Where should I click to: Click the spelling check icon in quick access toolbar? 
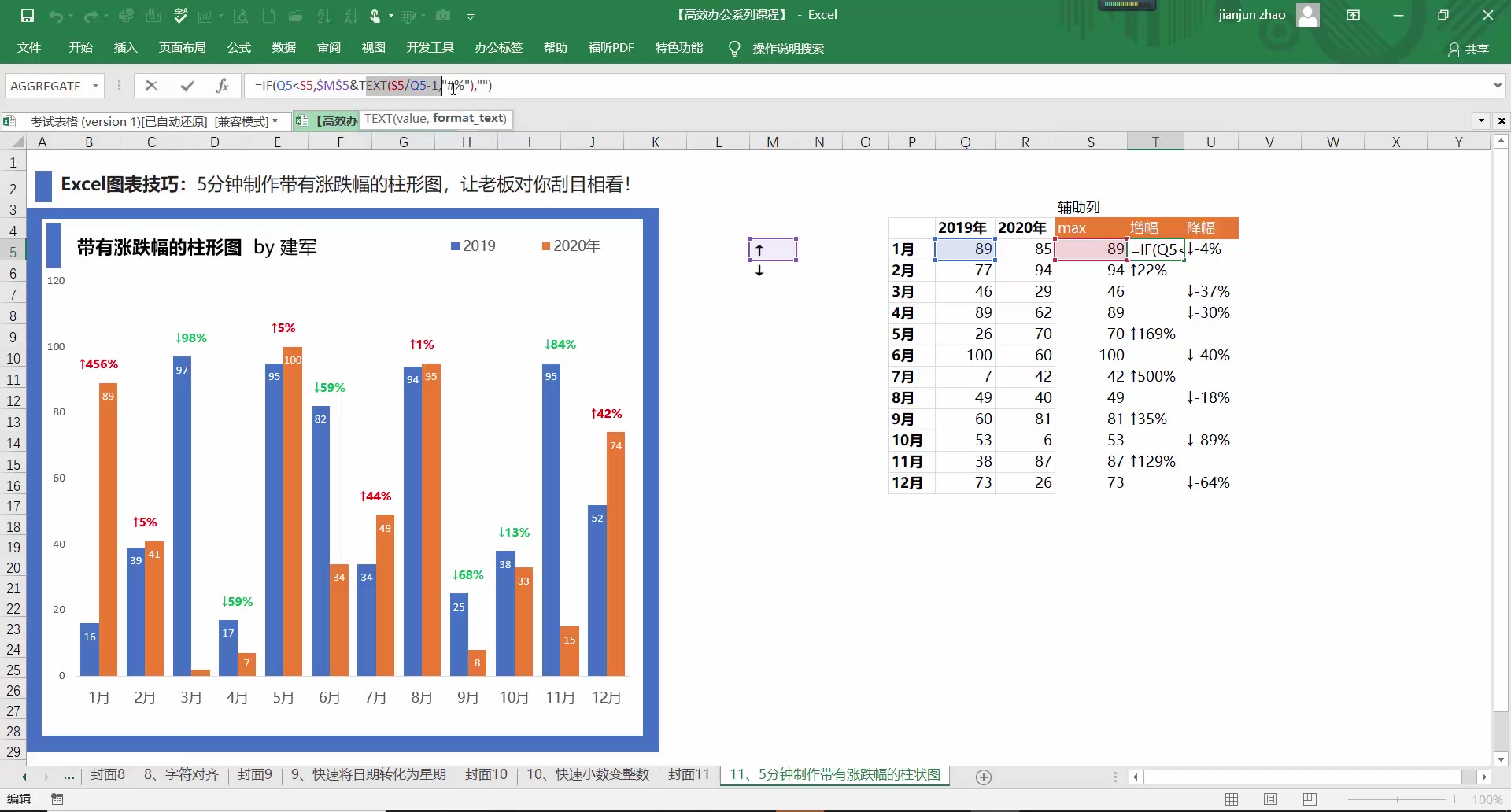tap(181, 16)
